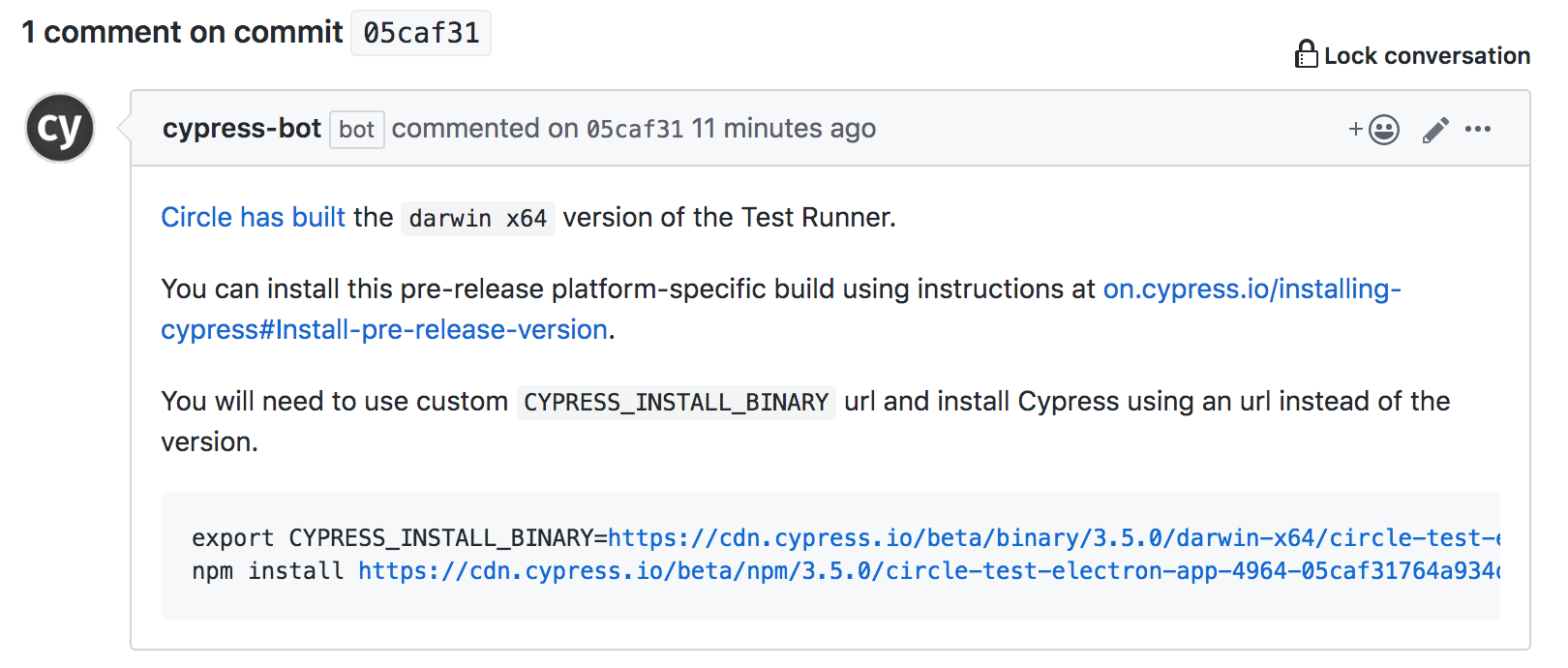
Task: Edit the comment with pencil icon
Action: [1435, 130]
